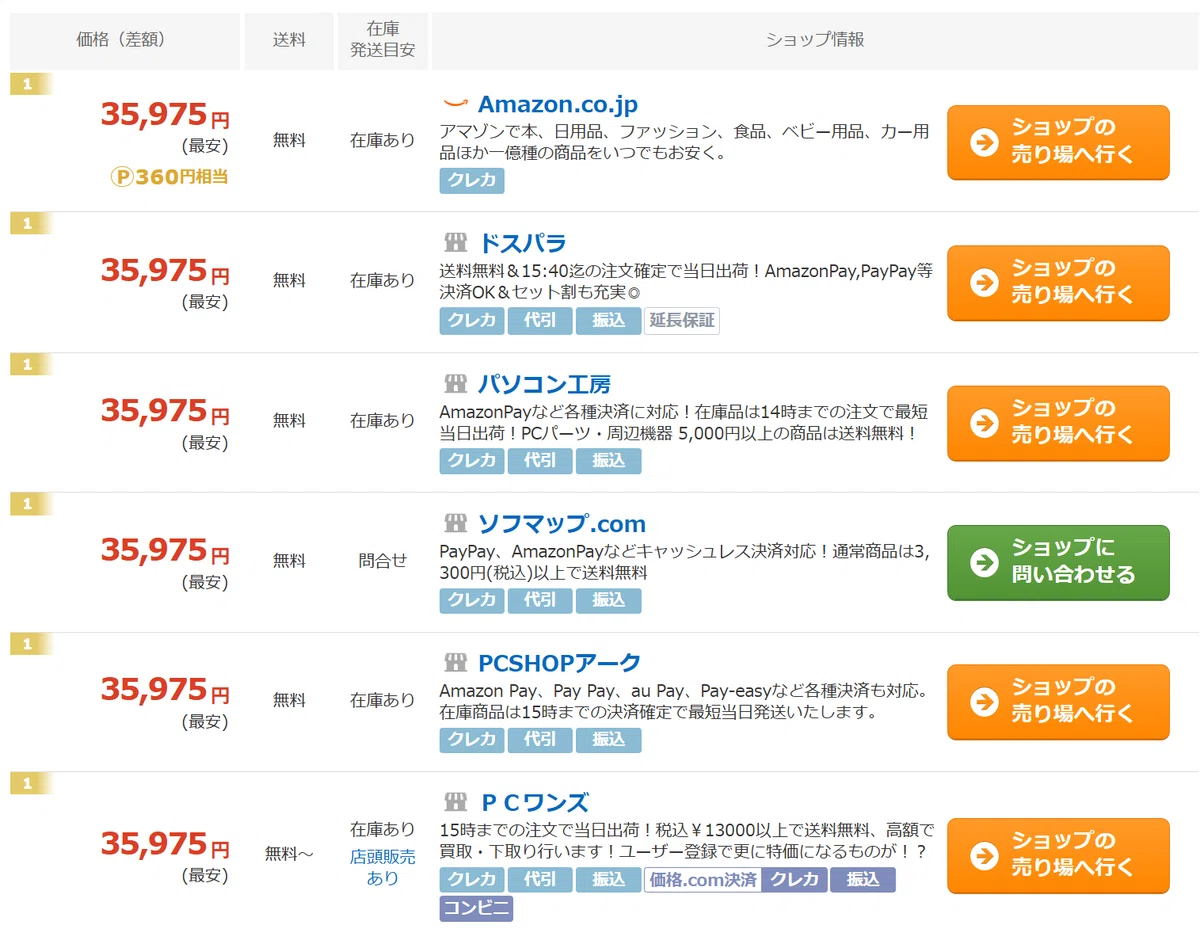Open ＰＣワンズ shop link
1200x932 pixels.
click(x=534, y=802)
